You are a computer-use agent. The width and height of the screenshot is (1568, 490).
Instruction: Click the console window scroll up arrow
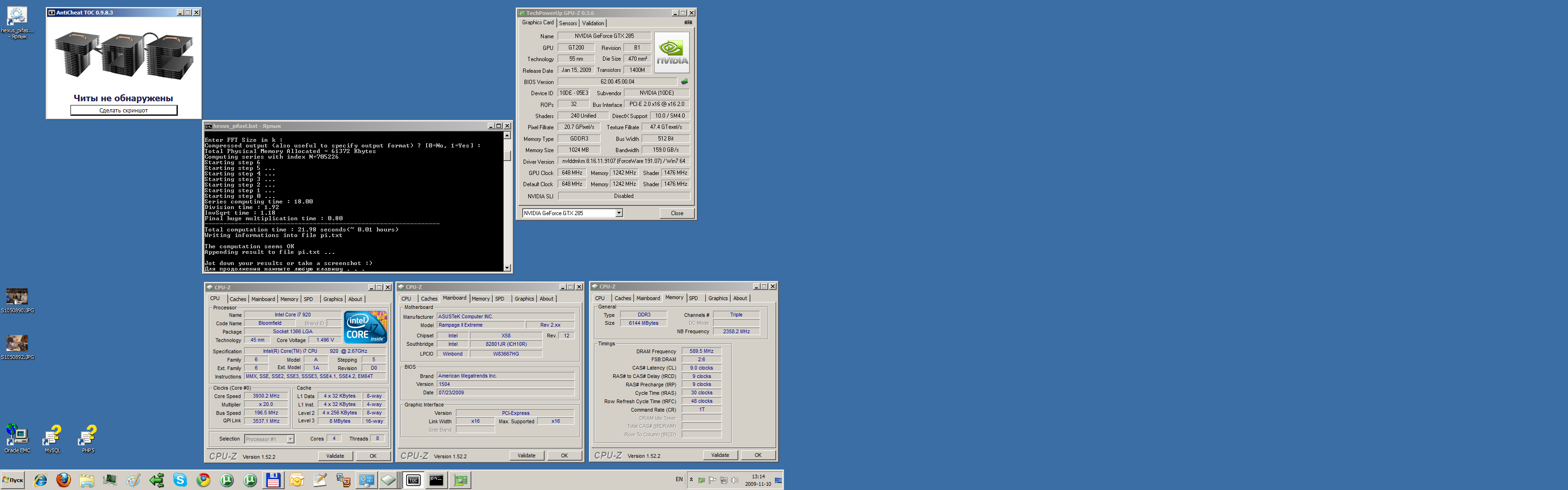coord(507,136)
